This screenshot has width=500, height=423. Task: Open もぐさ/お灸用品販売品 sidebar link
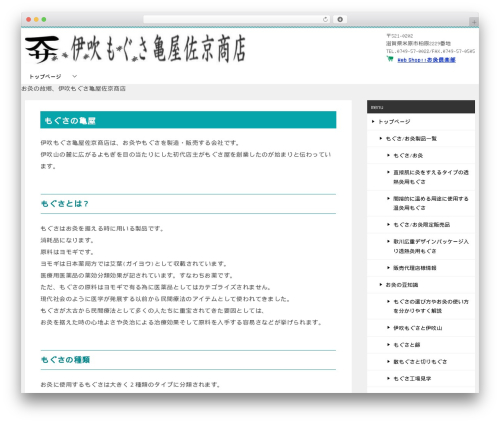421,225
